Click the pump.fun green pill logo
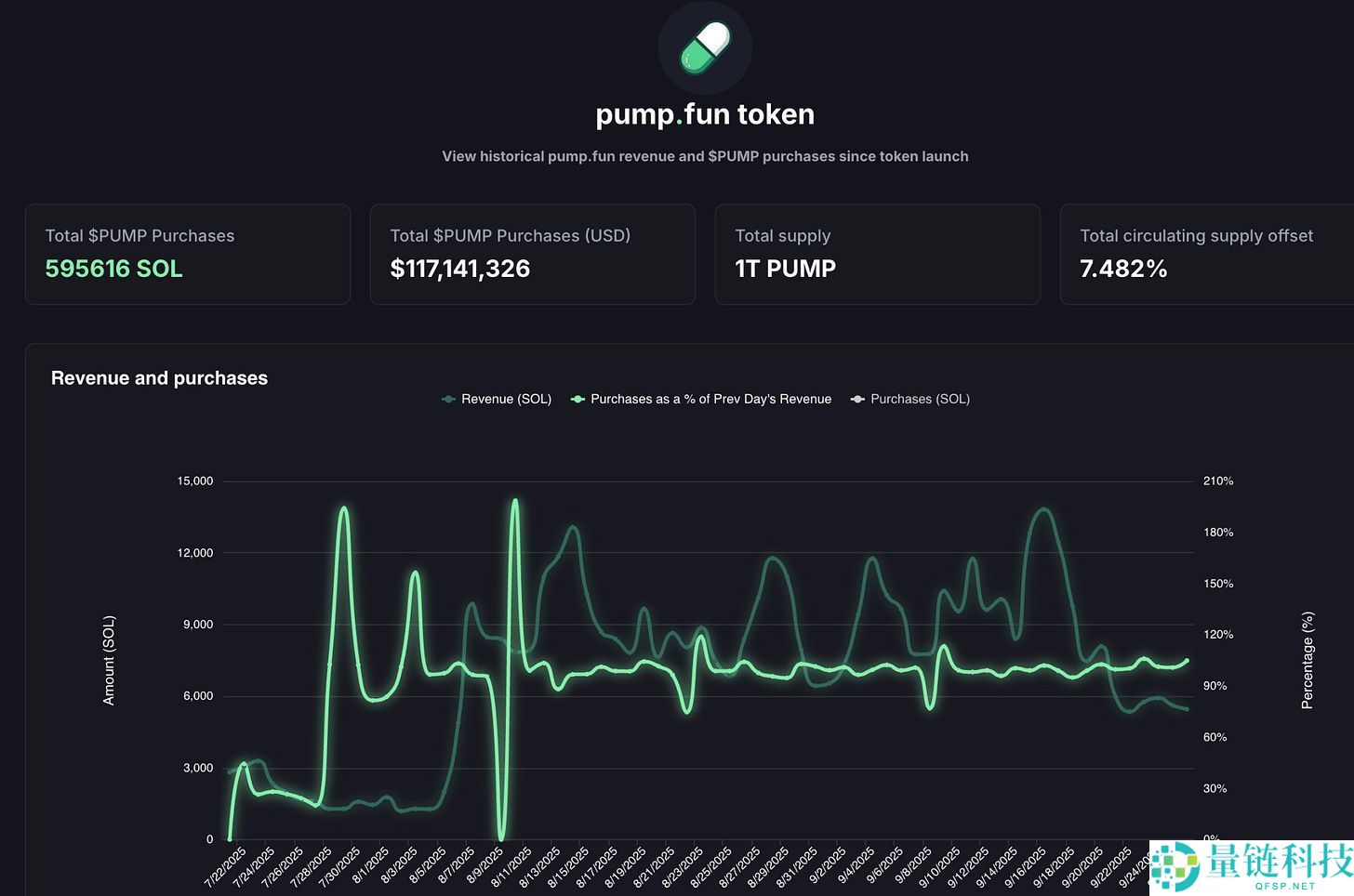The height and width of the screenshot is (896, 1354). coord(705,47)
